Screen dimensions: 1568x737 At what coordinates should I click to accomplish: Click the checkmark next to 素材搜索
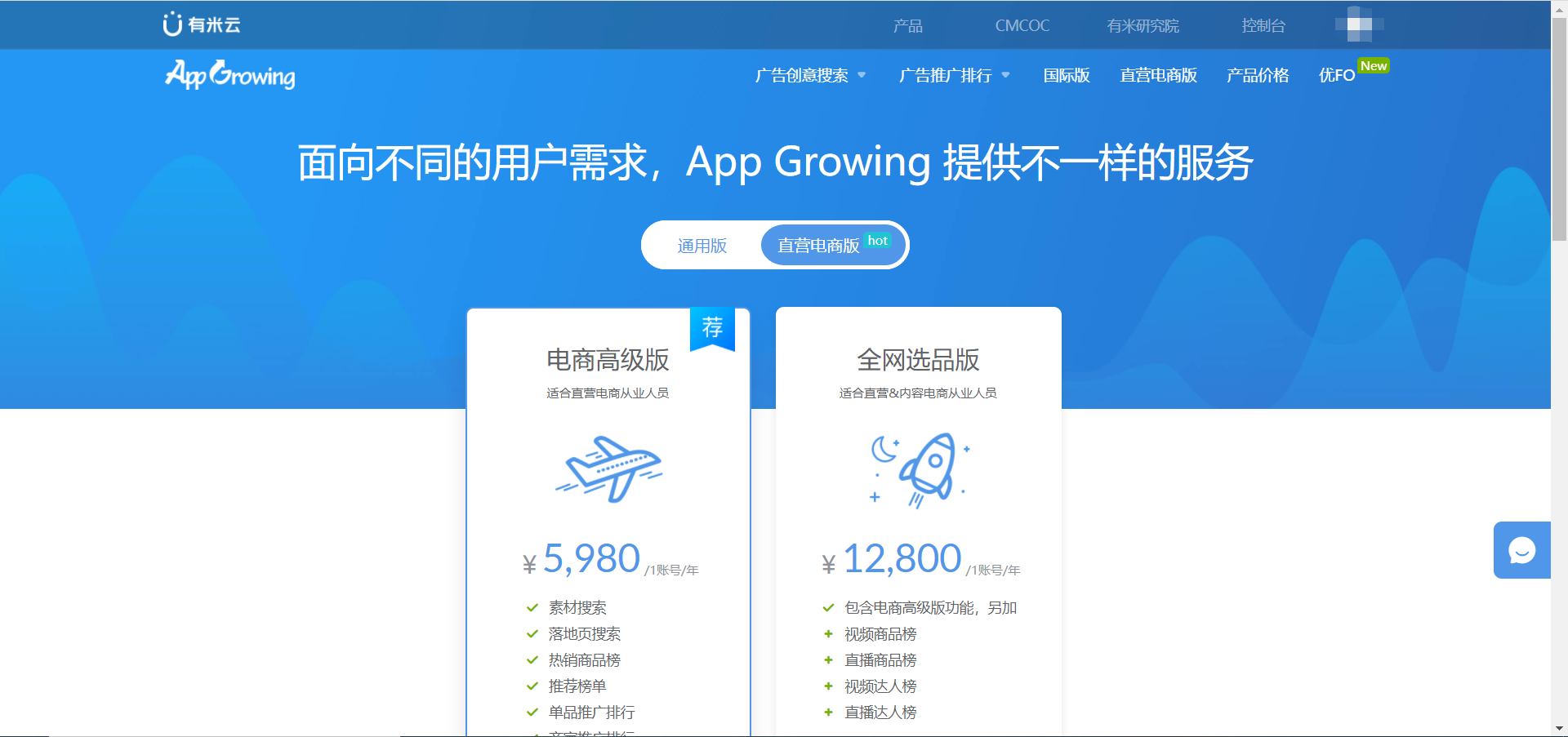click(x=532, y=607)
